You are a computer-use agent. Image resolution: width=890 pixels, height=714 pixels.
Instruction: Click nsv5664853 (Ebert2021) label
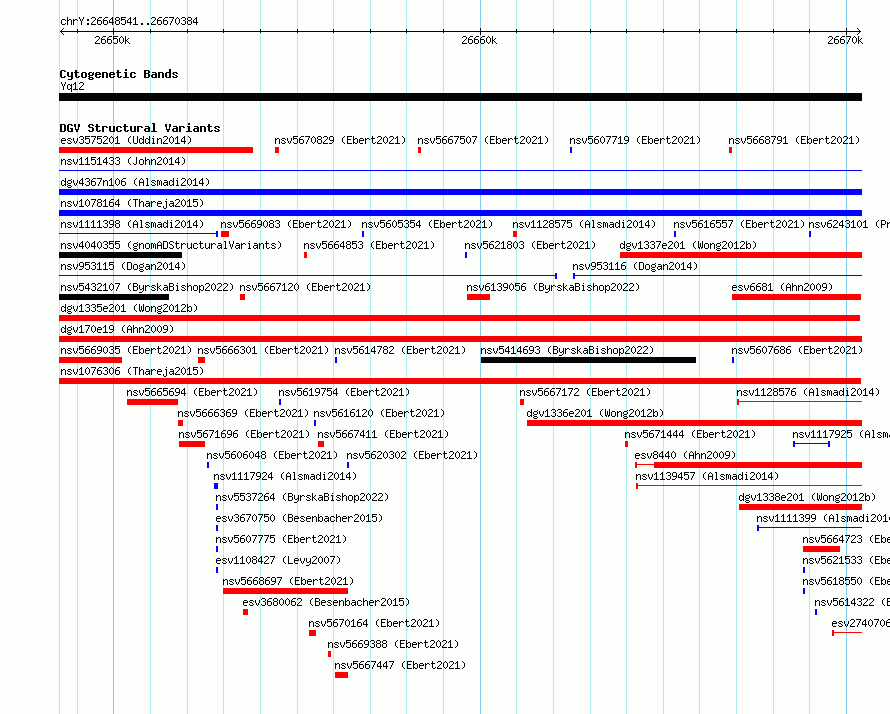pyautogui.click(x=369, y=245)
